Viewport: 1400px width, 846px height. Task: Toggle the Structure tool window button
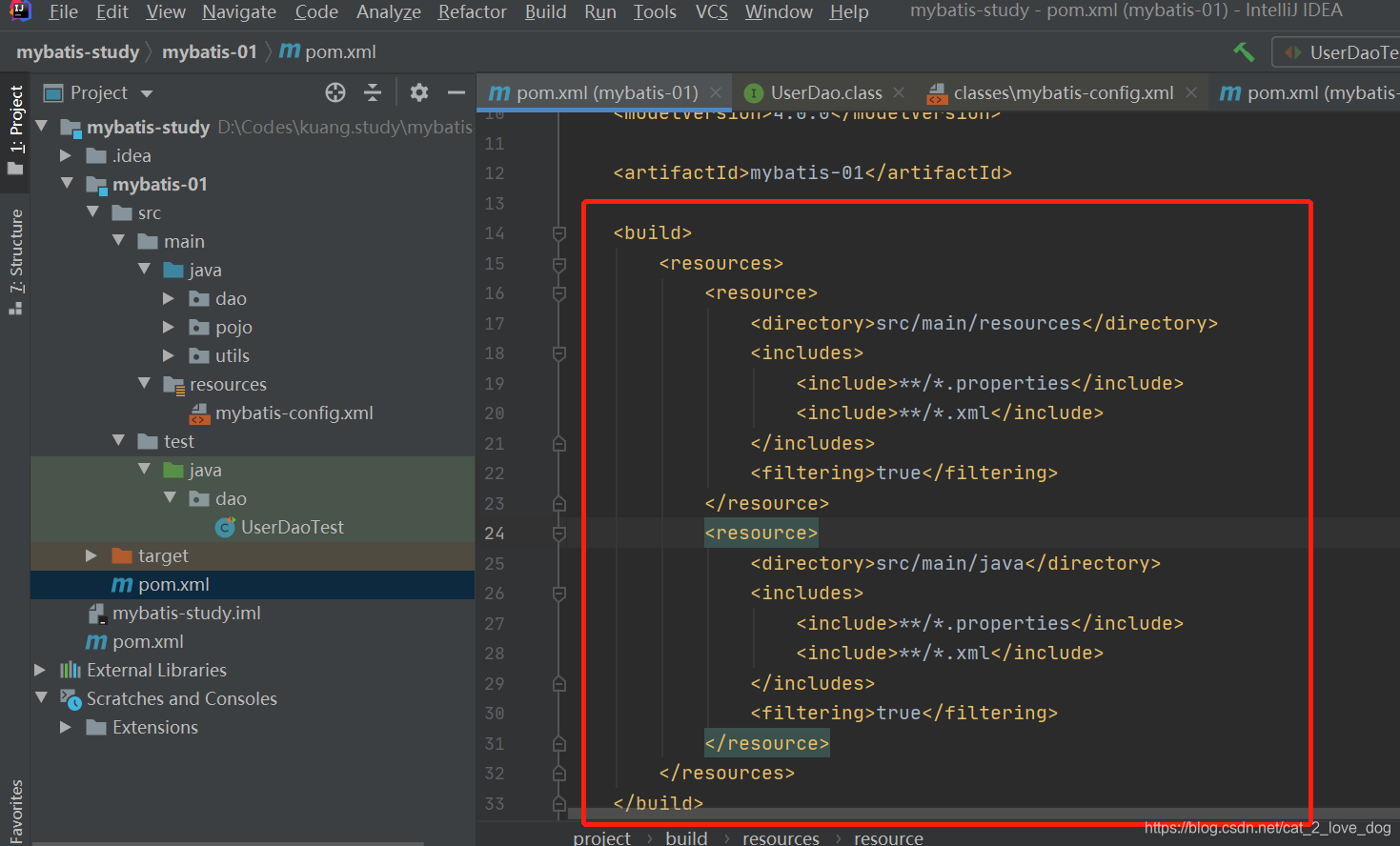15,261
